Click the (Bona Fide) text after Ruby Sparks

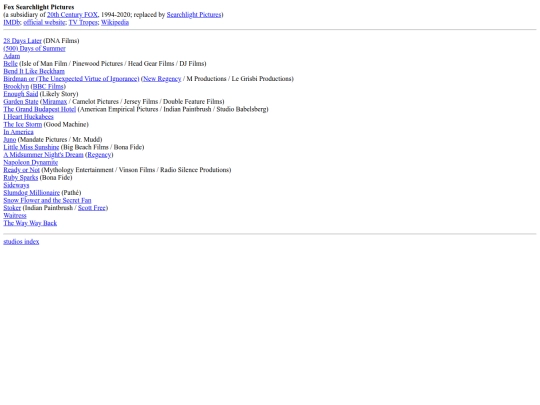click(x=56, y=177)
